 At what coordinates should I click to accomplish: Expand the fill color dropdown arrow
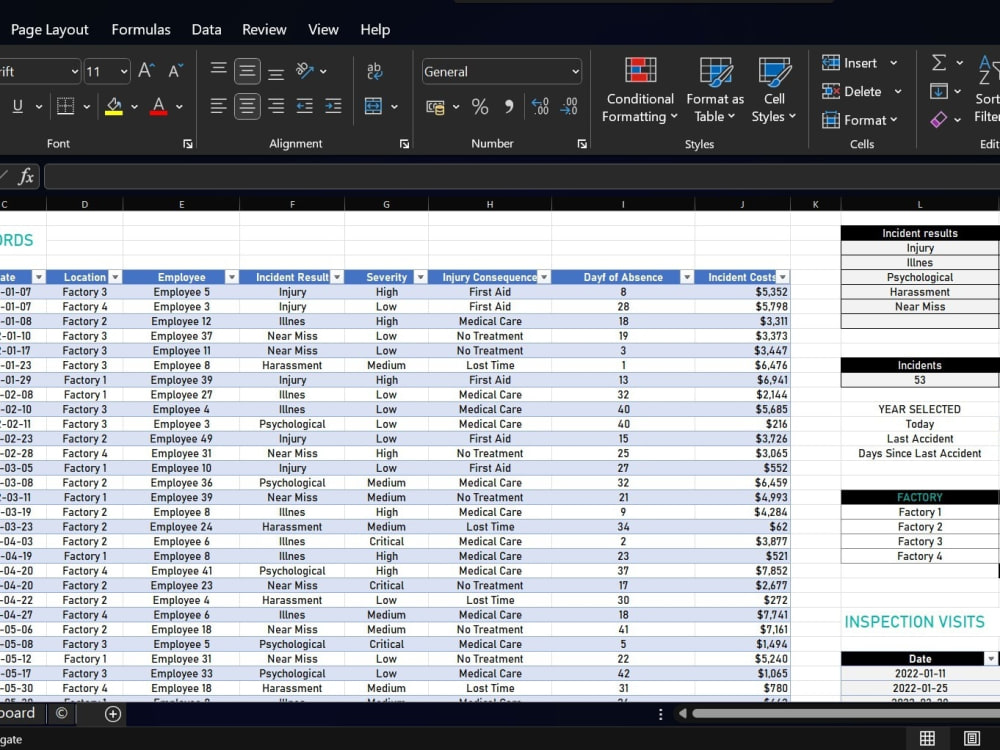(135, 107)
